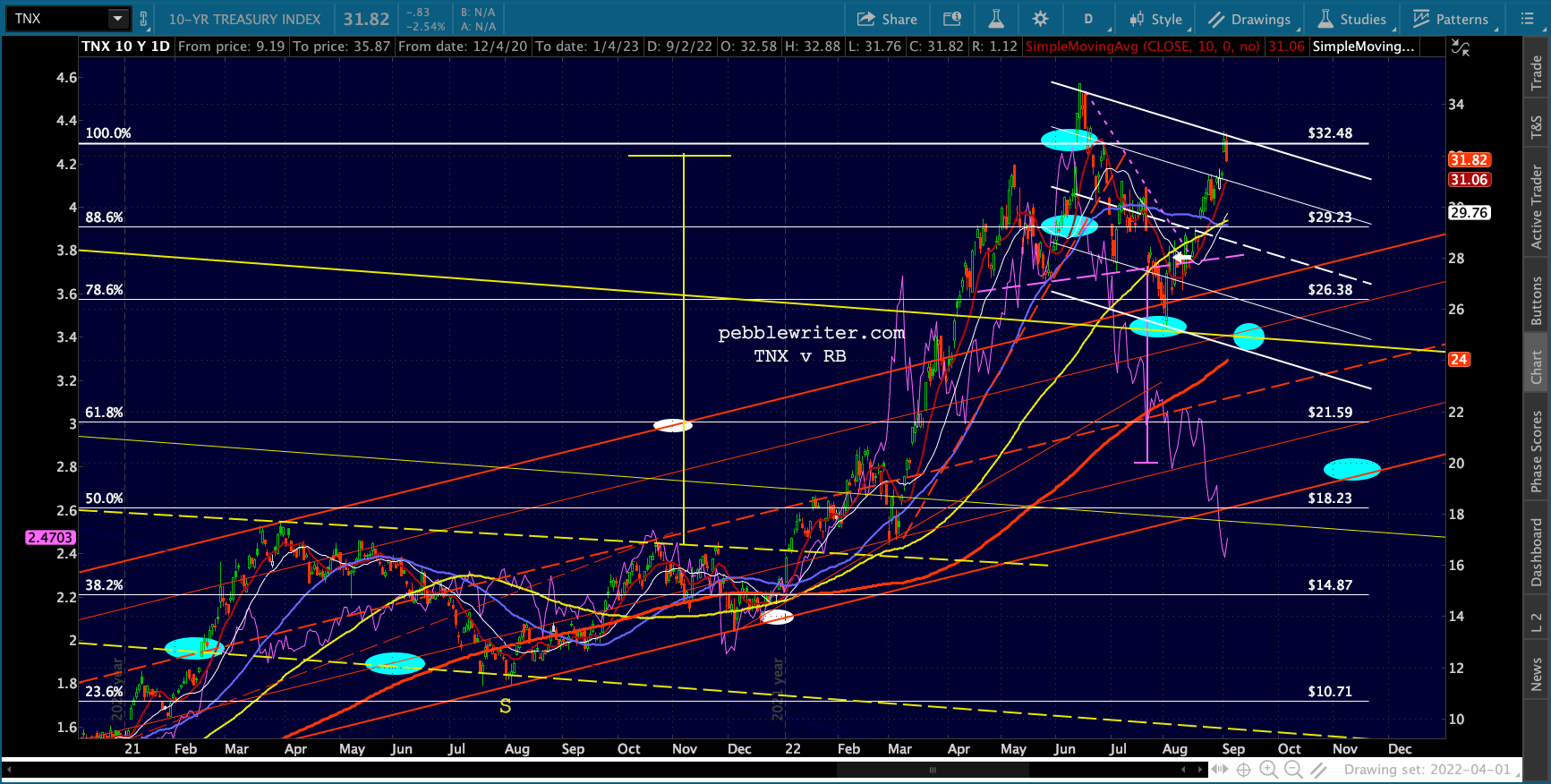Open the Style dropdown menu
Image resolution: width=1551 pixels, height=784 pixels.
point(1156,19)
